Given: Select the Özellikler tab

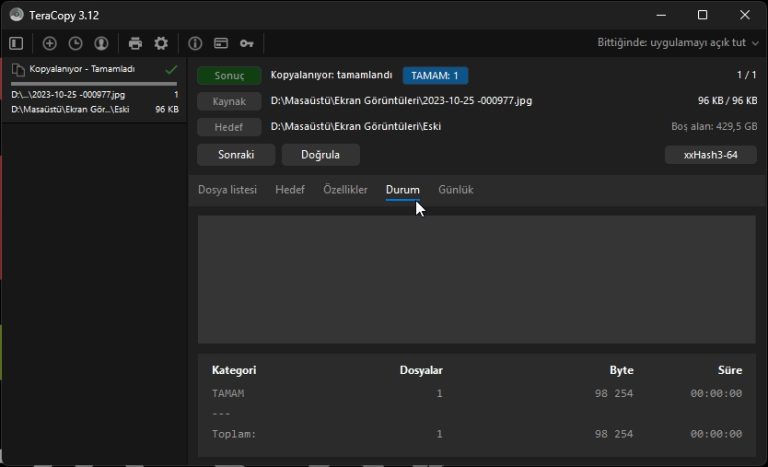Looking at the screenshot, I should [344, 189].
